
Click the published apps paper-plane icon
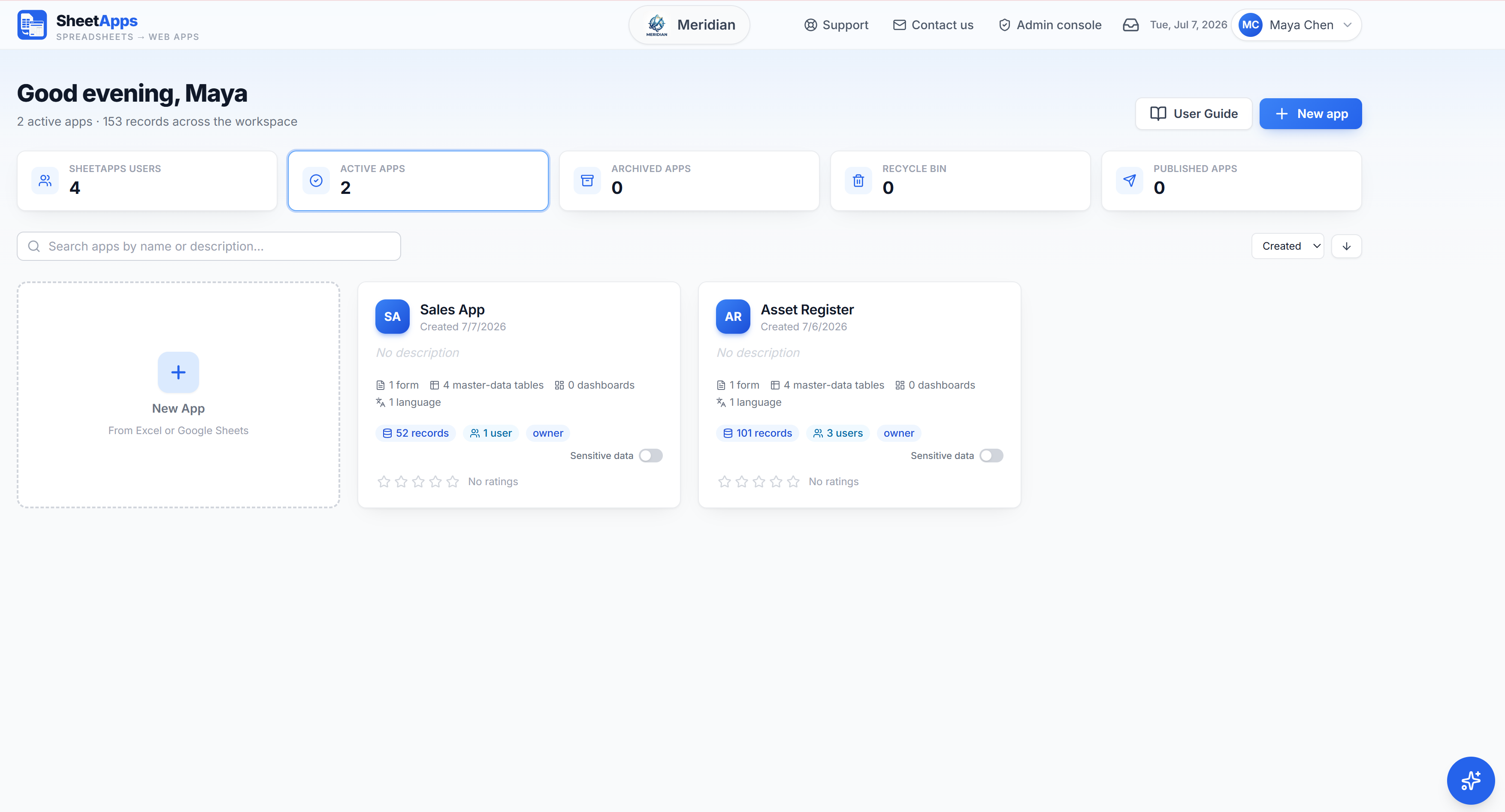click(x=1129, y=181)
